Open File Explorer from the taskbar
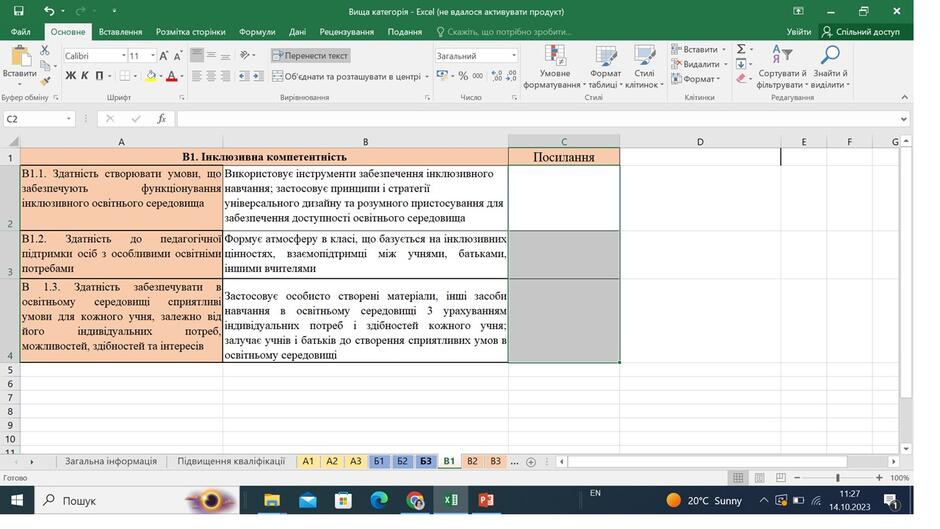 tap(272, 500)
